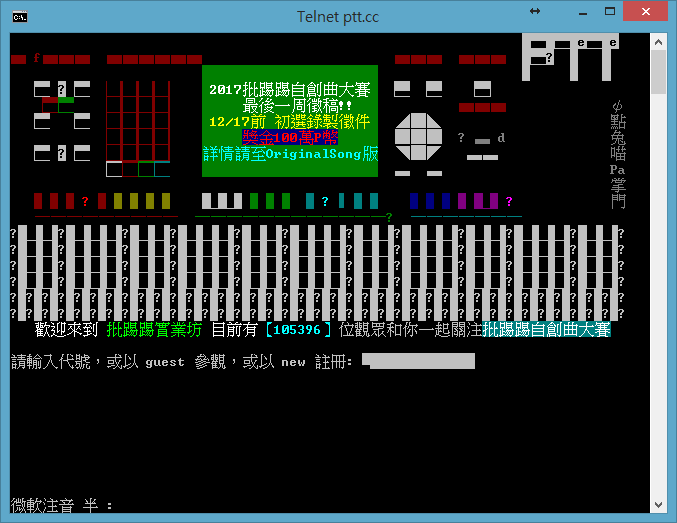Click the highlighted '批踢踢自創曲大賽' text
Screen dimensions: 677x523
(x=546, y=330)
